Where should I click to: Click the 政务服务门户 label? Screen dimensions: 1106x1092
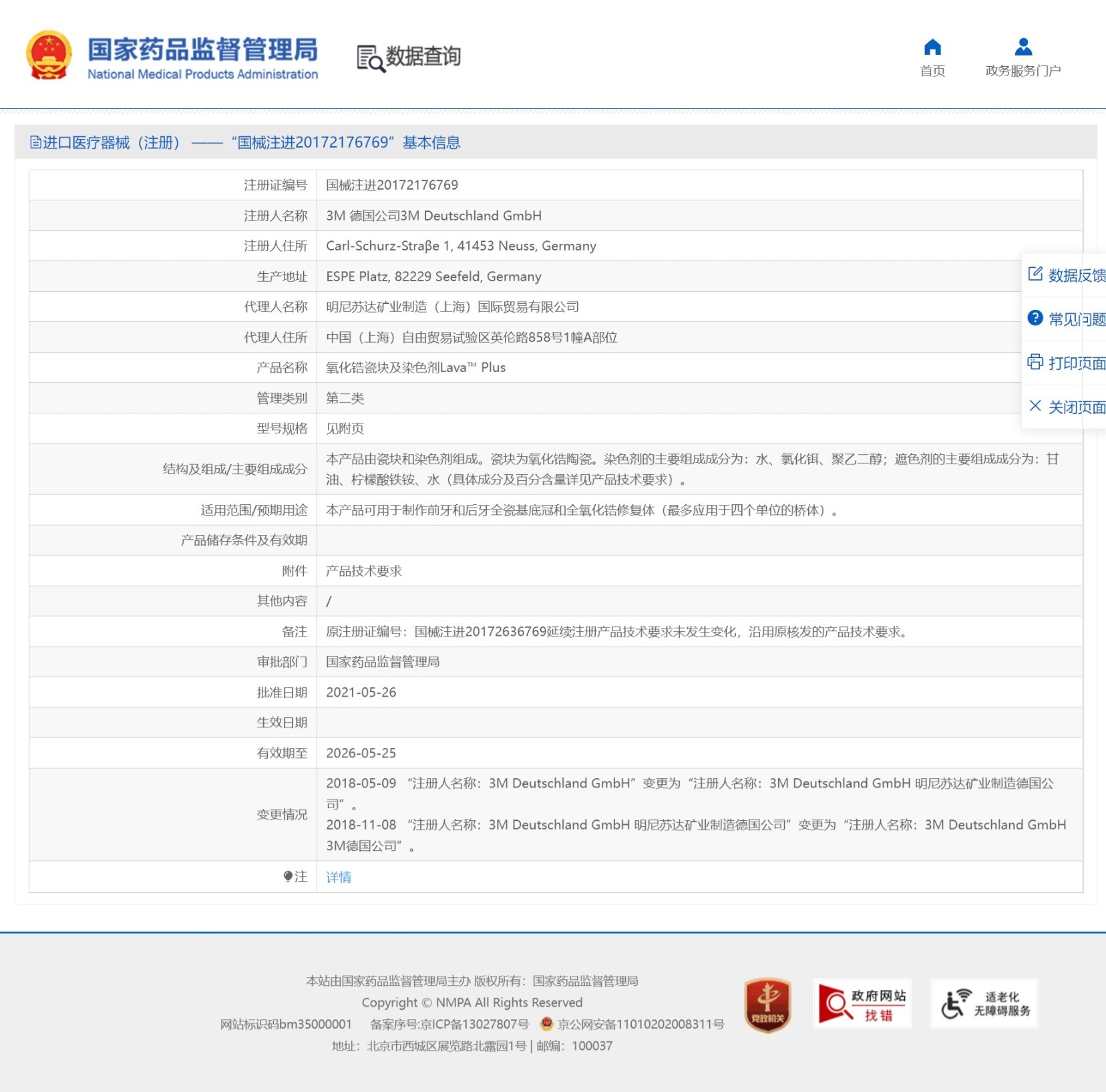point(1023,71)
